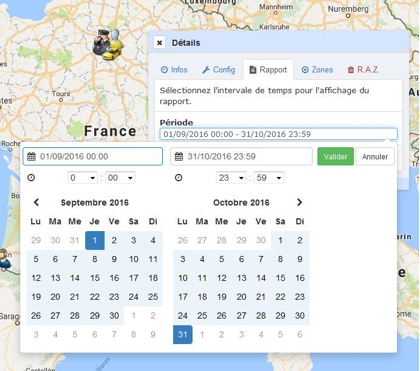Click the France label on the map
The height and width of the screenshot is (371, 420).
click(110, 131)
